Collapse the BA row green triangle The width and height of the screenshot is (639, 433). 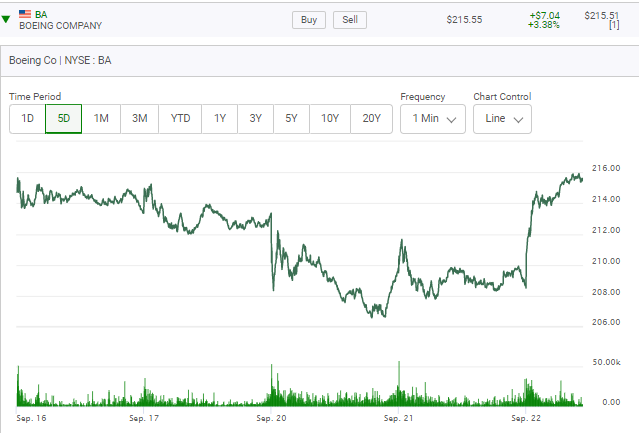[6, 19]
